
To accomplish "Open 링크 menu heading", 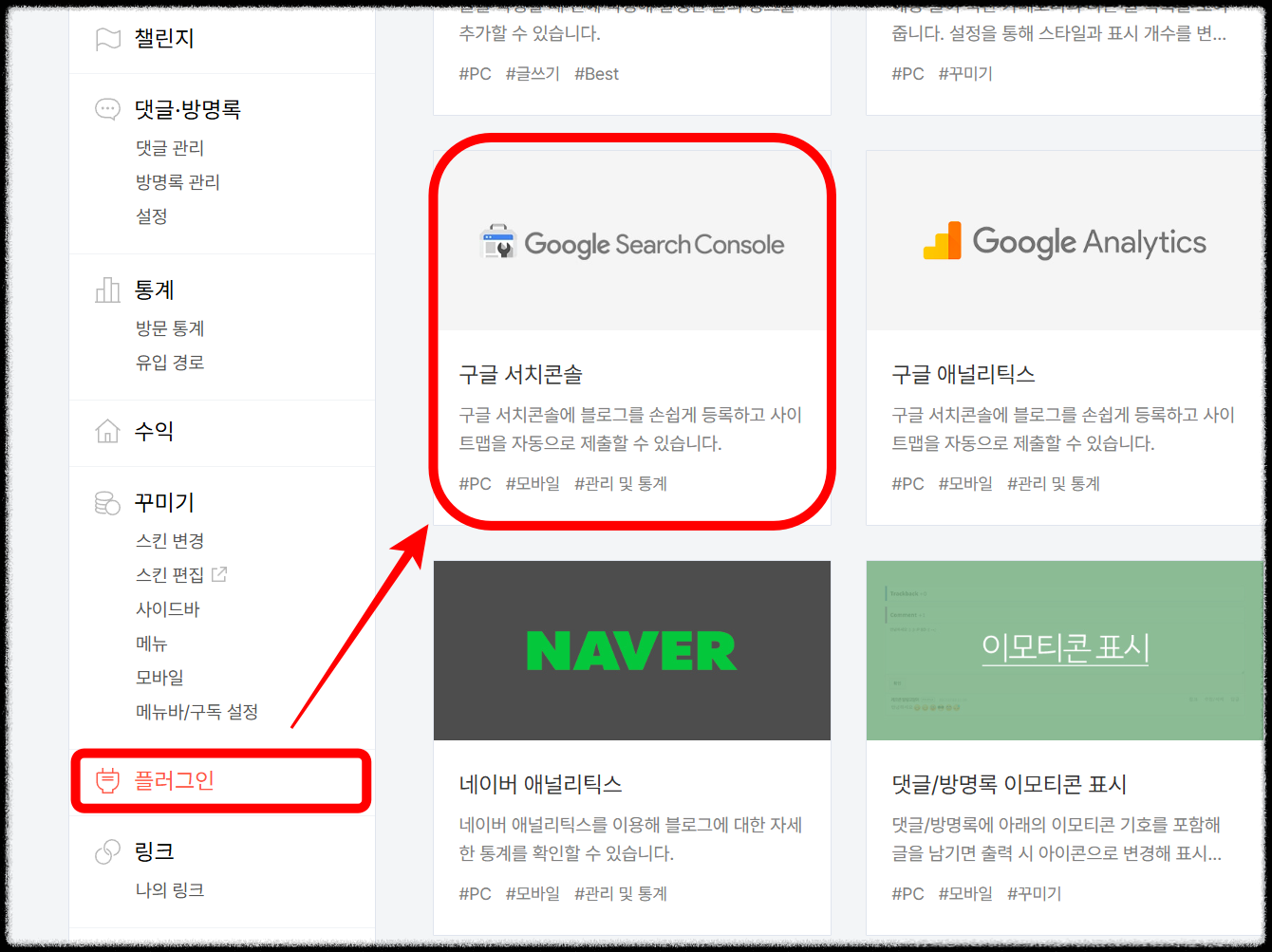I will point(155,851).
